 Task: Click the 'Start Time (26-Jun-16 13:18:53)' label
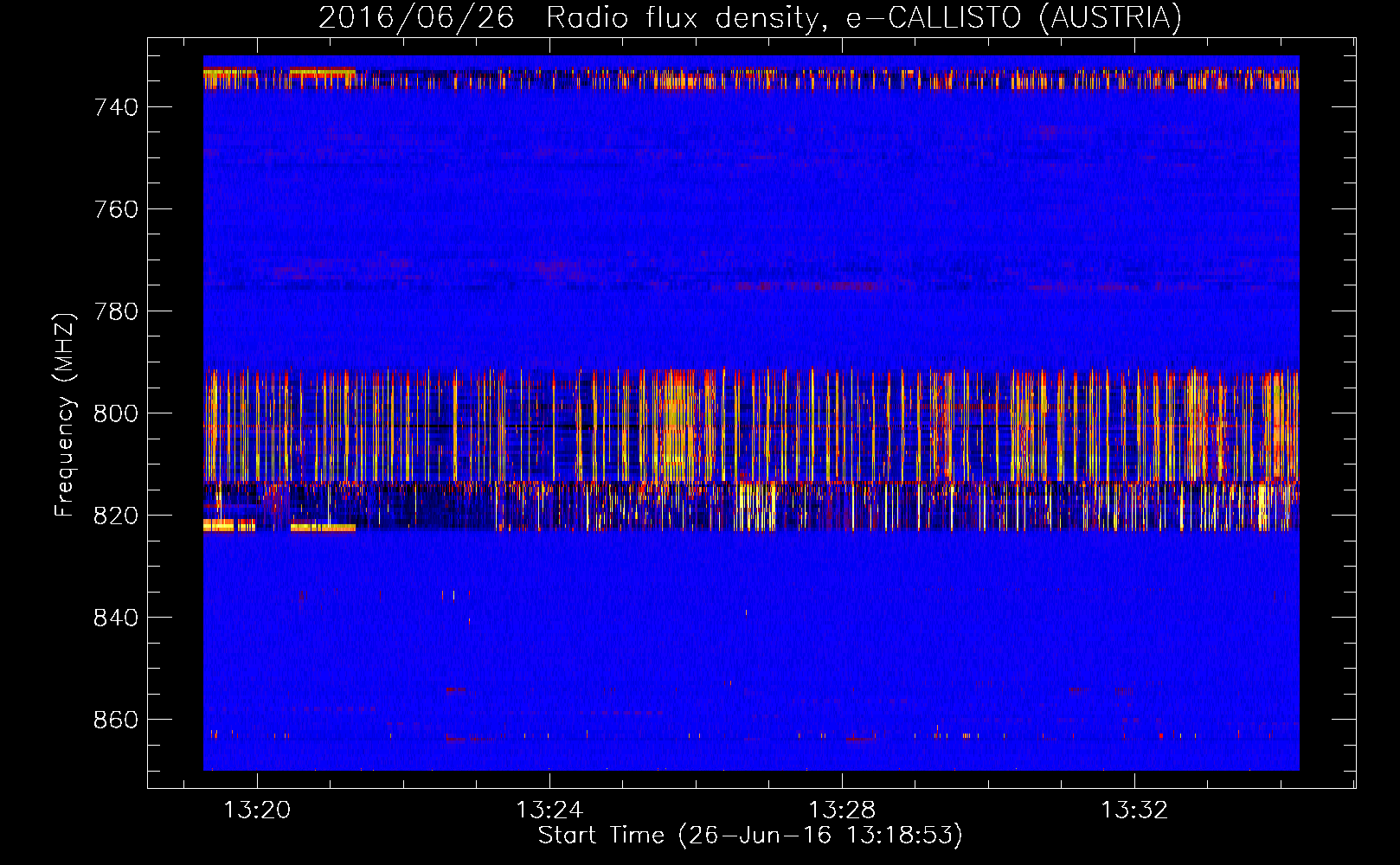750,836
